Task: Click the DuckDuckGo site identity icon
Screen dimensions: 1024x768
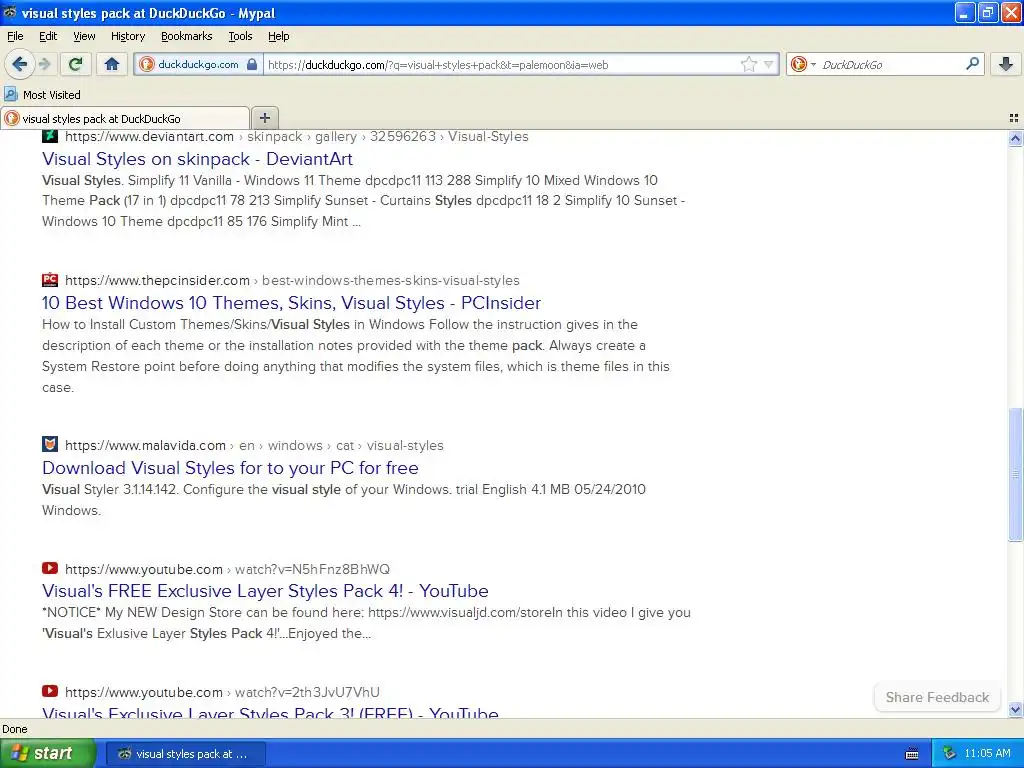Action: click(147, 64)
